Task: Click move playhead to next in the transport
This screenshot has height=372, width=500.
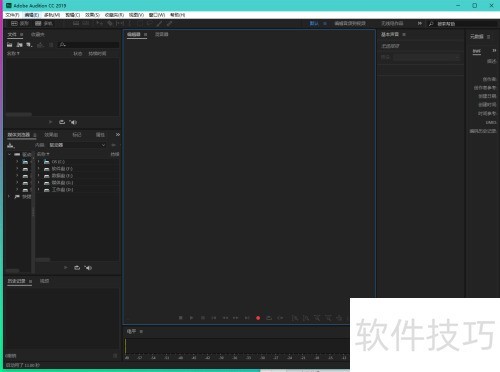Action: pyautogui.click(x=247, y=318)
